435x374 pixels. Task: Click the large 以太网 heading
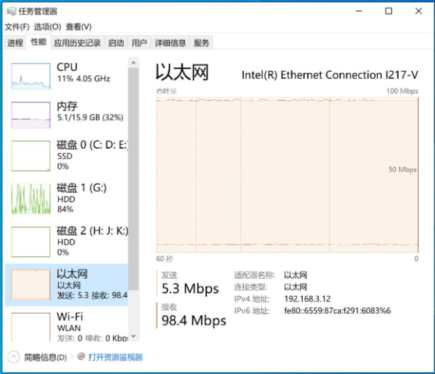[x=182, y=72]
